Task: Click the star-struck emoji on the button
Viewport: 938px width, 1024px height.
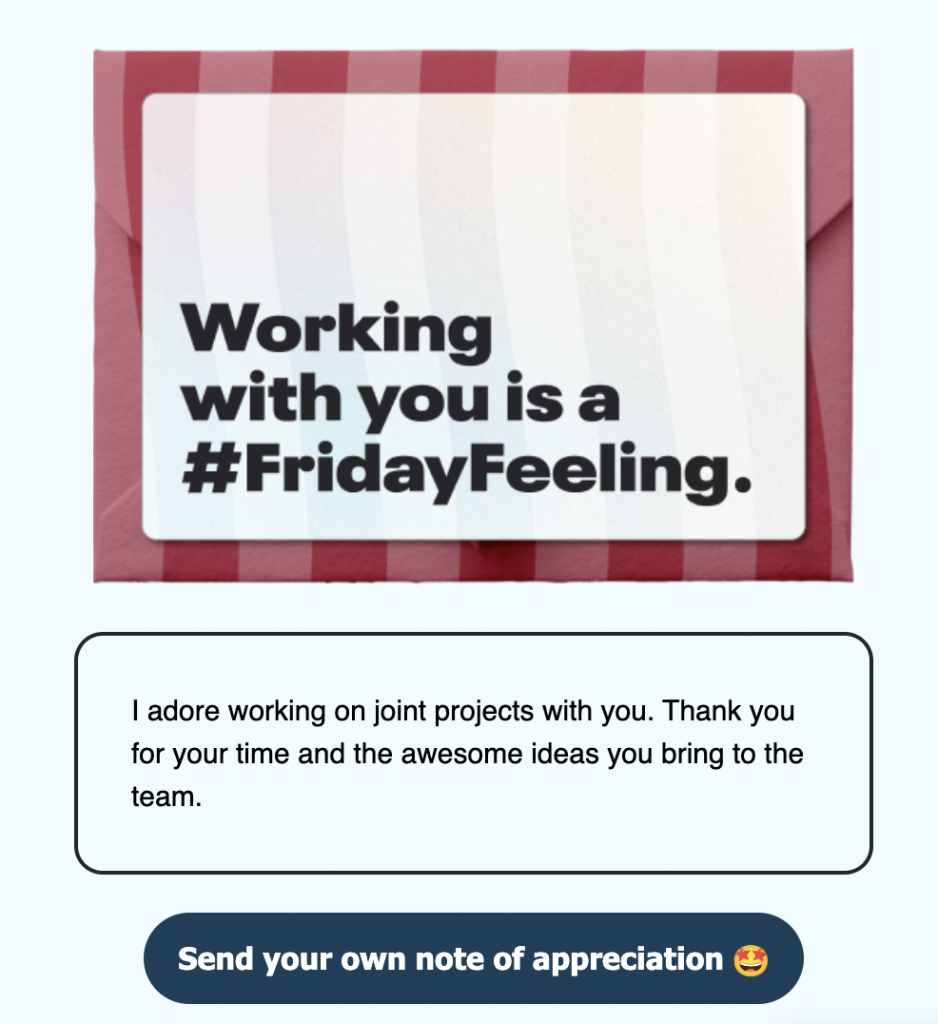Action: (x=751, y=960)
